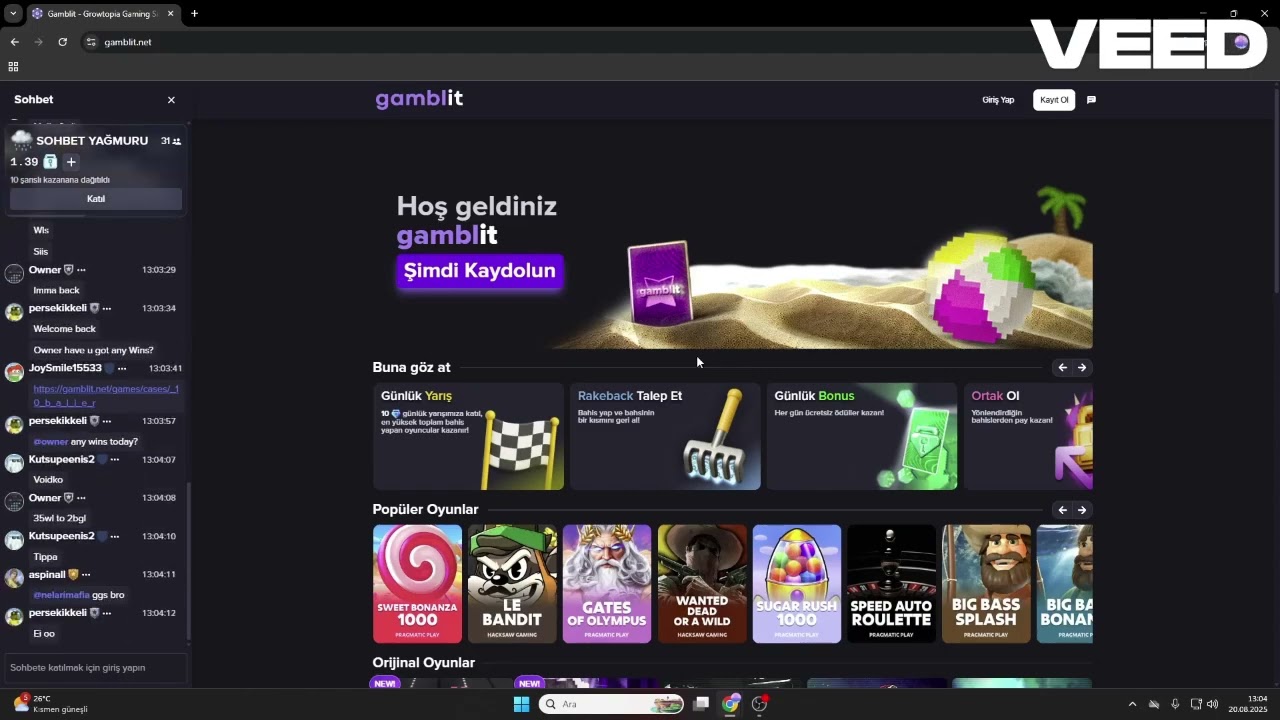Show previous games in Popüler Oyunlar
This screenshot has height=720, width=1280.
coord(1062,510)
